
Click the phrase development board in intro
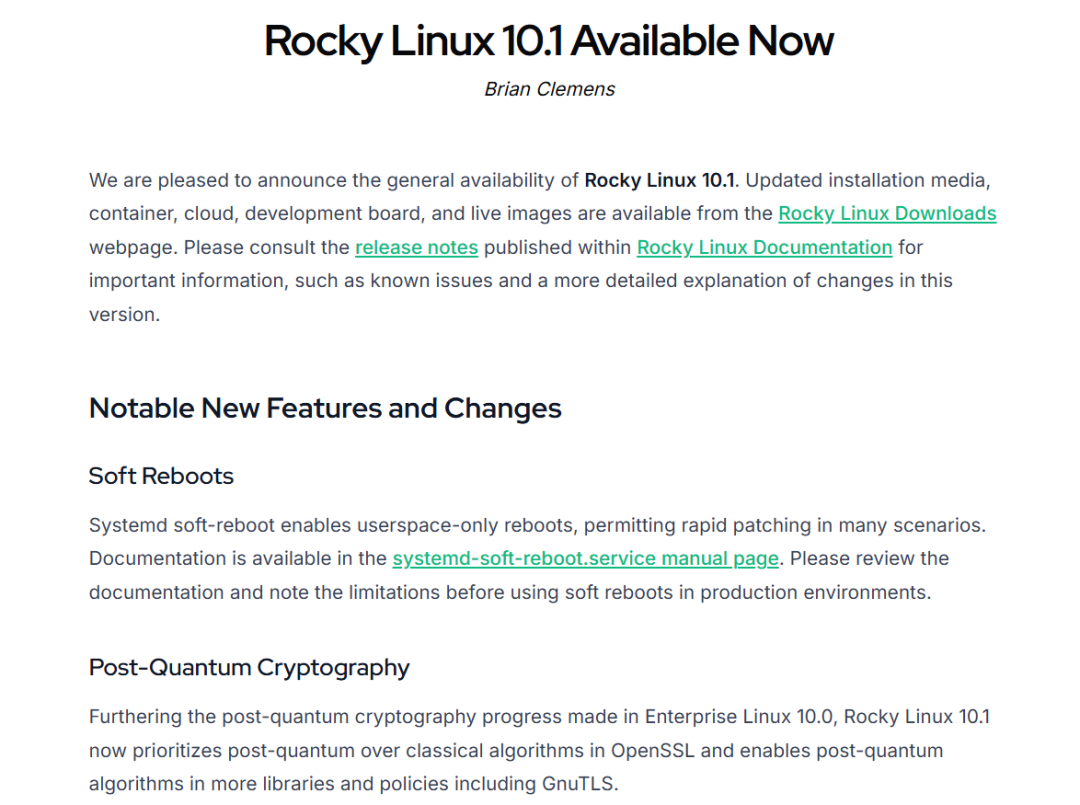click(x=310, y=214)
